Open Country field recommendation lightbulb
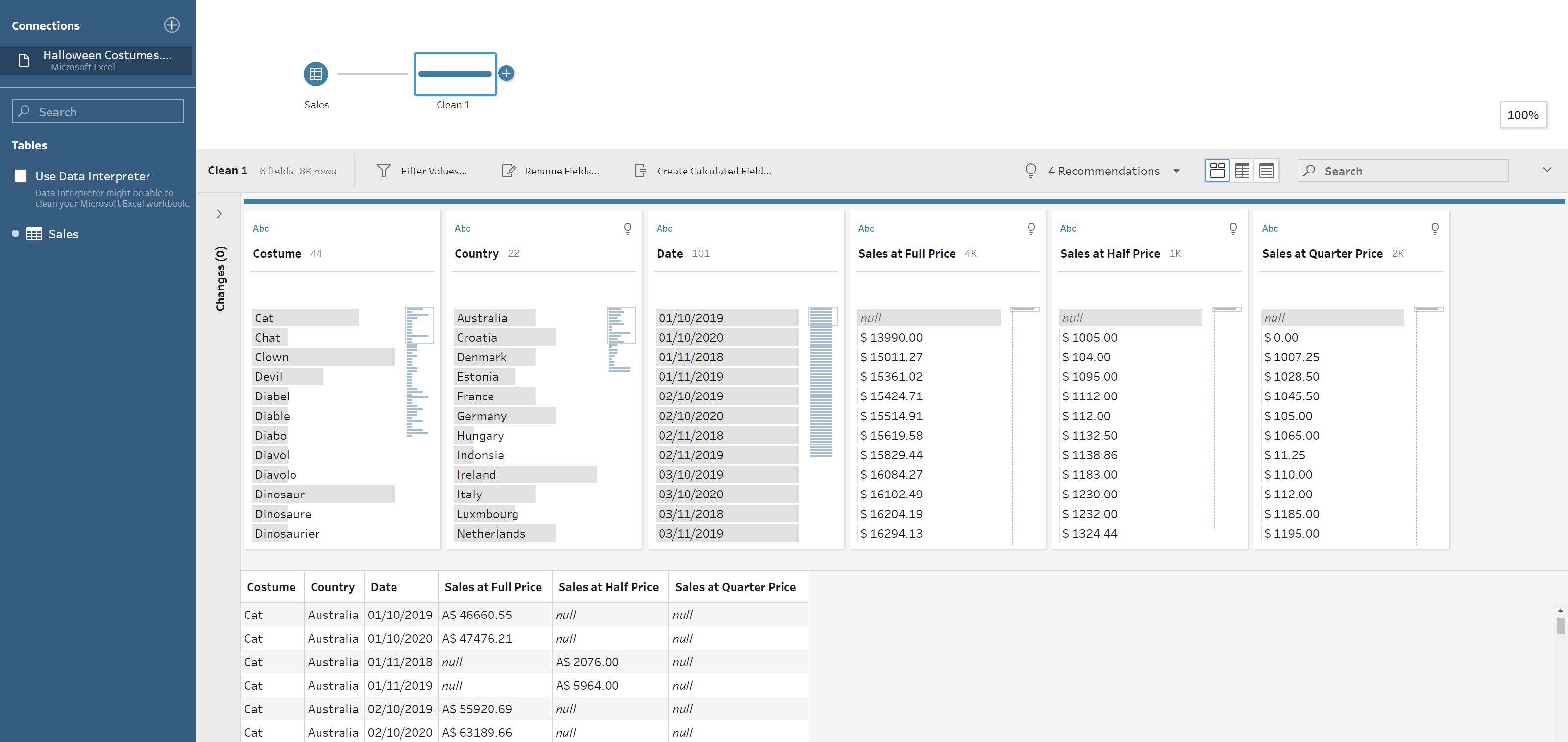 [628, 228]
